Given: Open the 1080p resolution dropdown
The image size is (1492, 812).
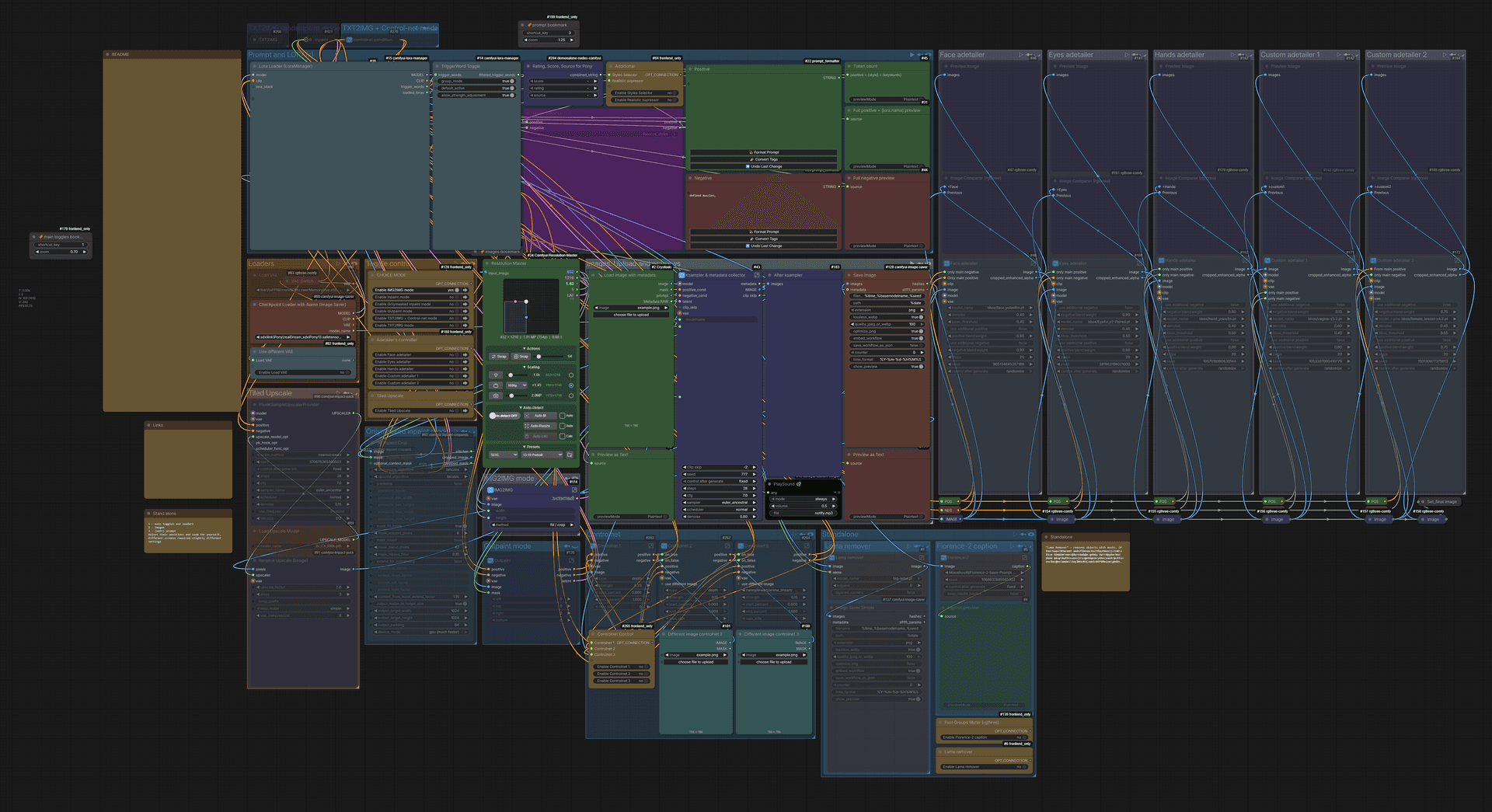Looking at the screenshot, I should point(517,385).
